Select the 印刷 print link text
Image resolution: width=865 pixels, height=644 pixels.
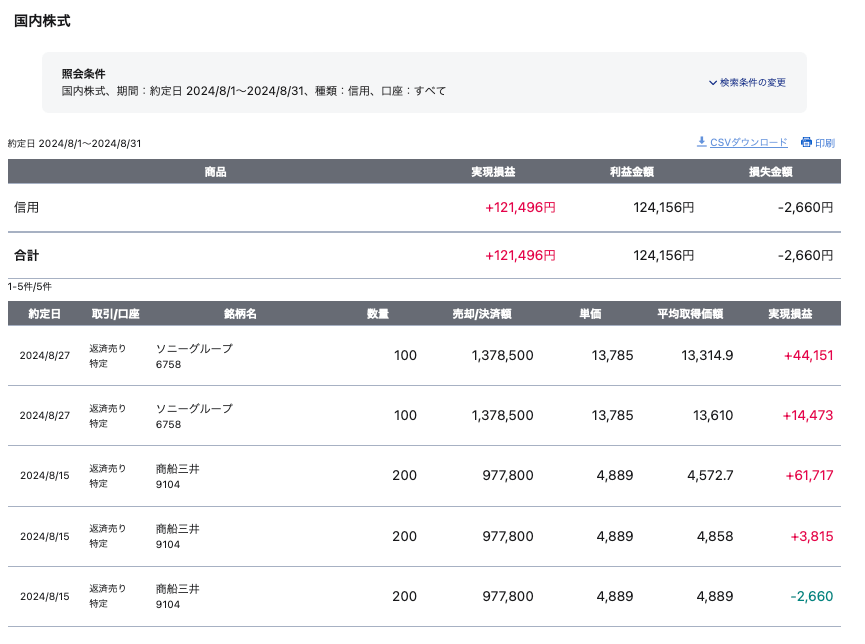pyautogui.click(x=825, y=143)
